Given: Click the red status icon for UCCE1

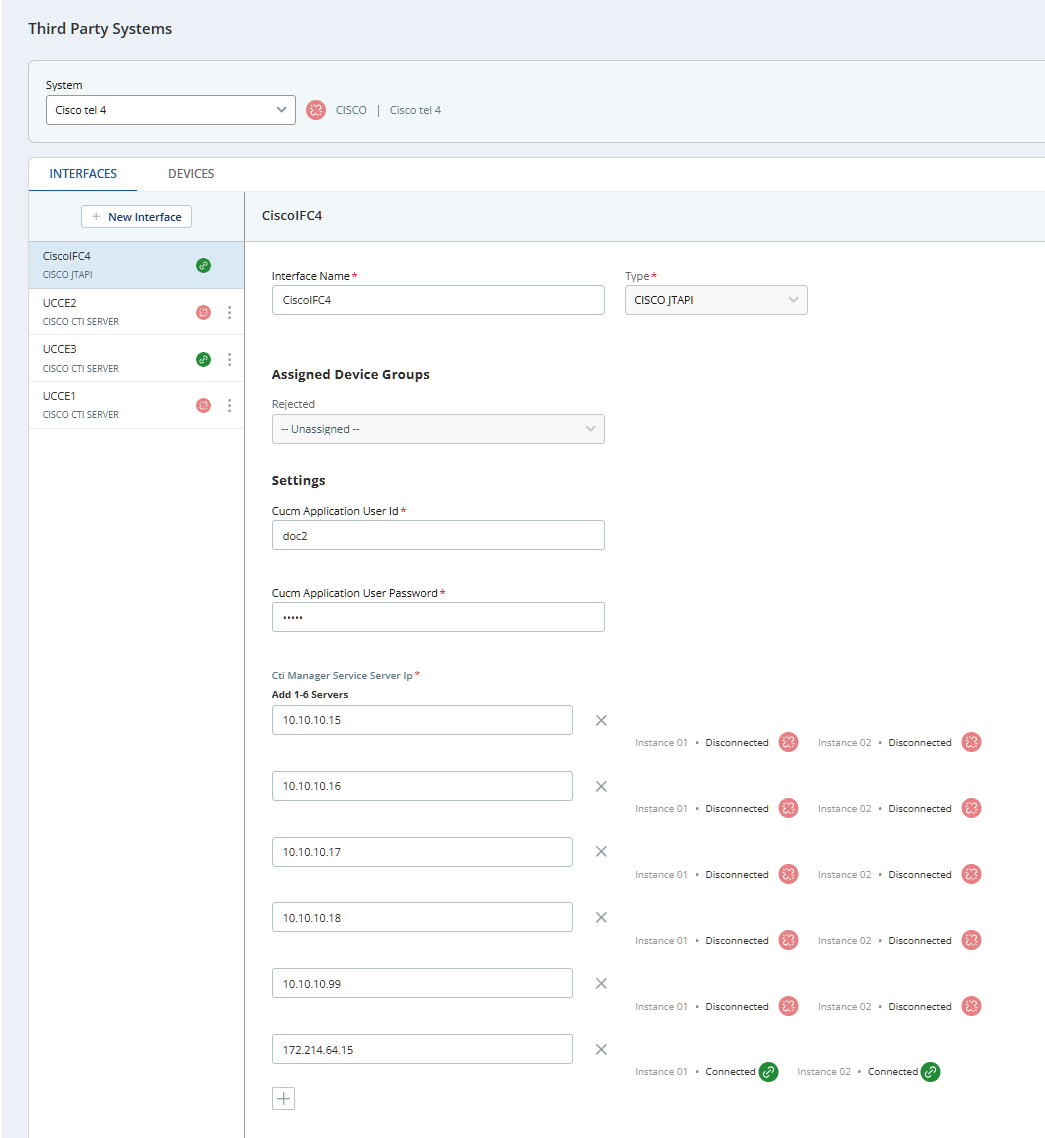Looking at the screenshot, I should coord(204,405).
